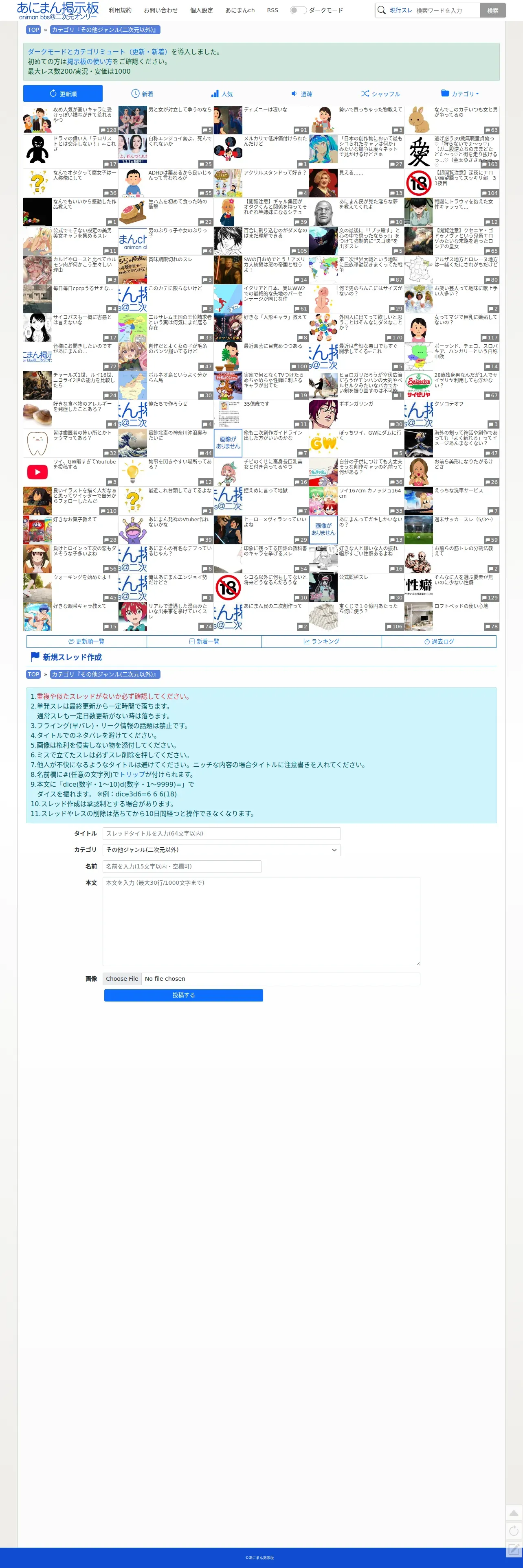
Task: Switch to the 人気 tab
Action: pyautogui.click(x=221, y=94)
